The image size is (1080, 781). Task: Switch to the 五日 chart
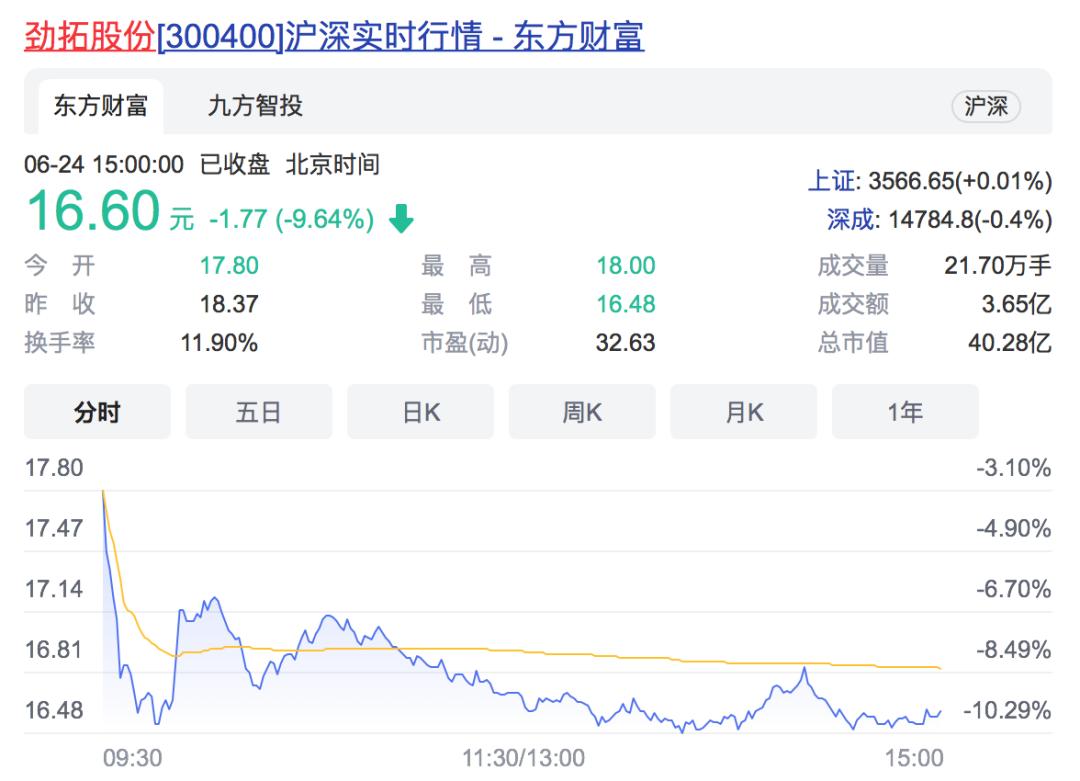point(258,411)
